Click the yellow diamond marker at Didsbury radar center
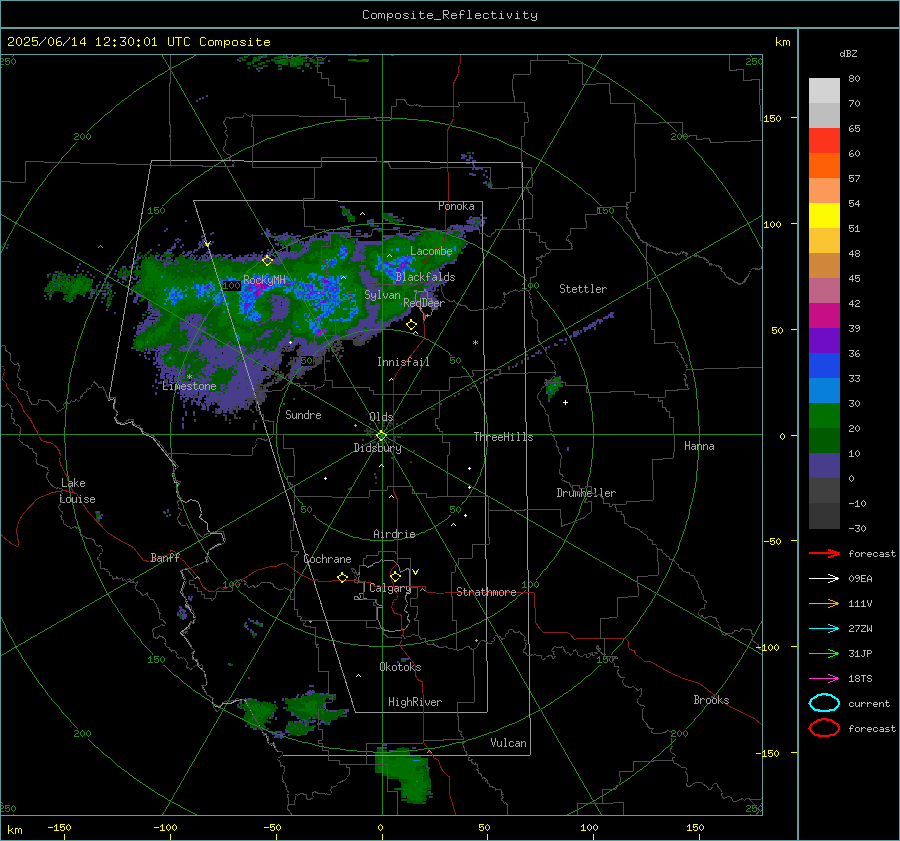Viewport: 900px width, 841px height. 382,436
